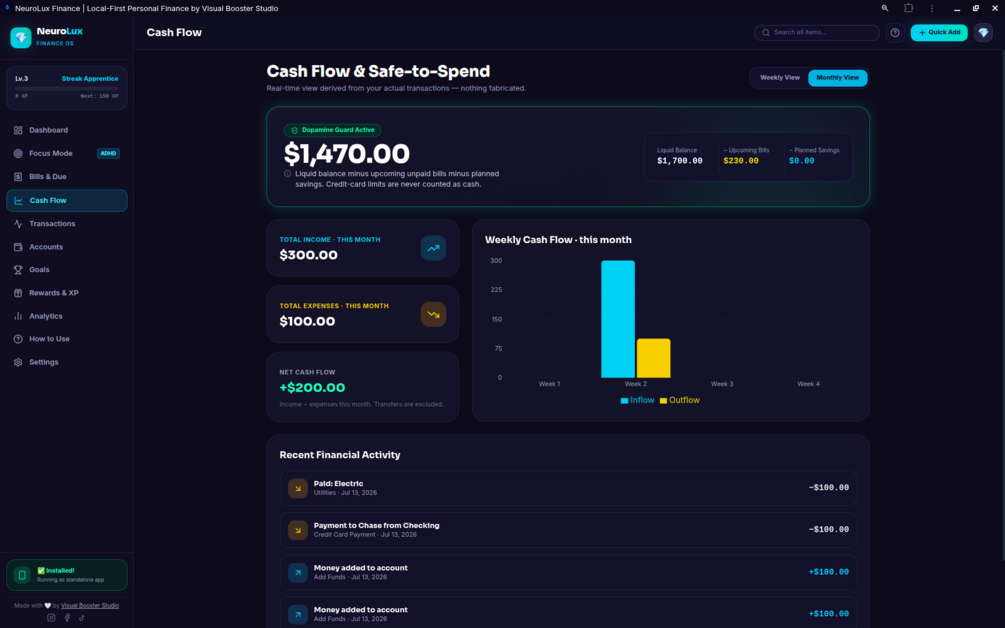Toggle the Outflow legend series

click(679, 400)
